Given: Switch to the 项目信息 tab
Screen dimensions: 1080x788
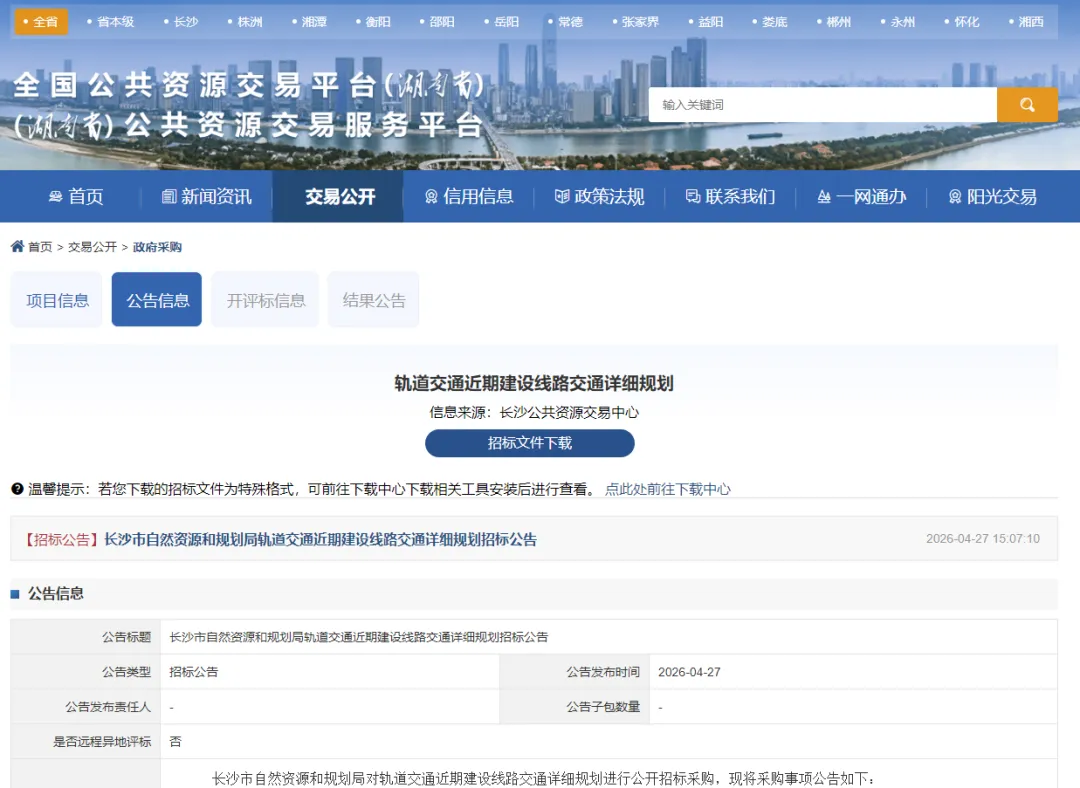Looking at the screenshot, I should coord(56,300).
